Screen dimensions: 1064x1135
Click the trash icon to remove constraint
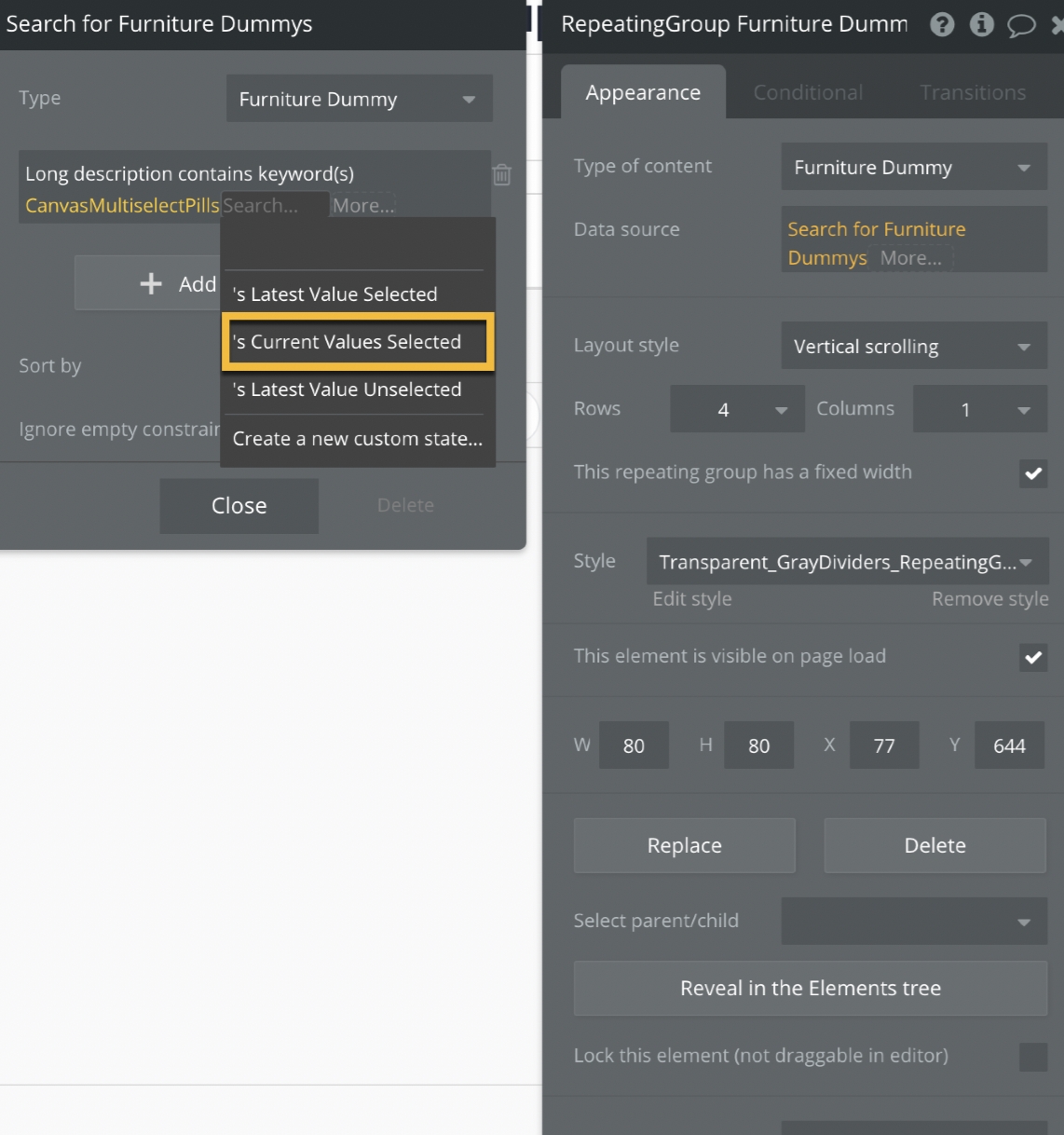[x=502, y=174]
